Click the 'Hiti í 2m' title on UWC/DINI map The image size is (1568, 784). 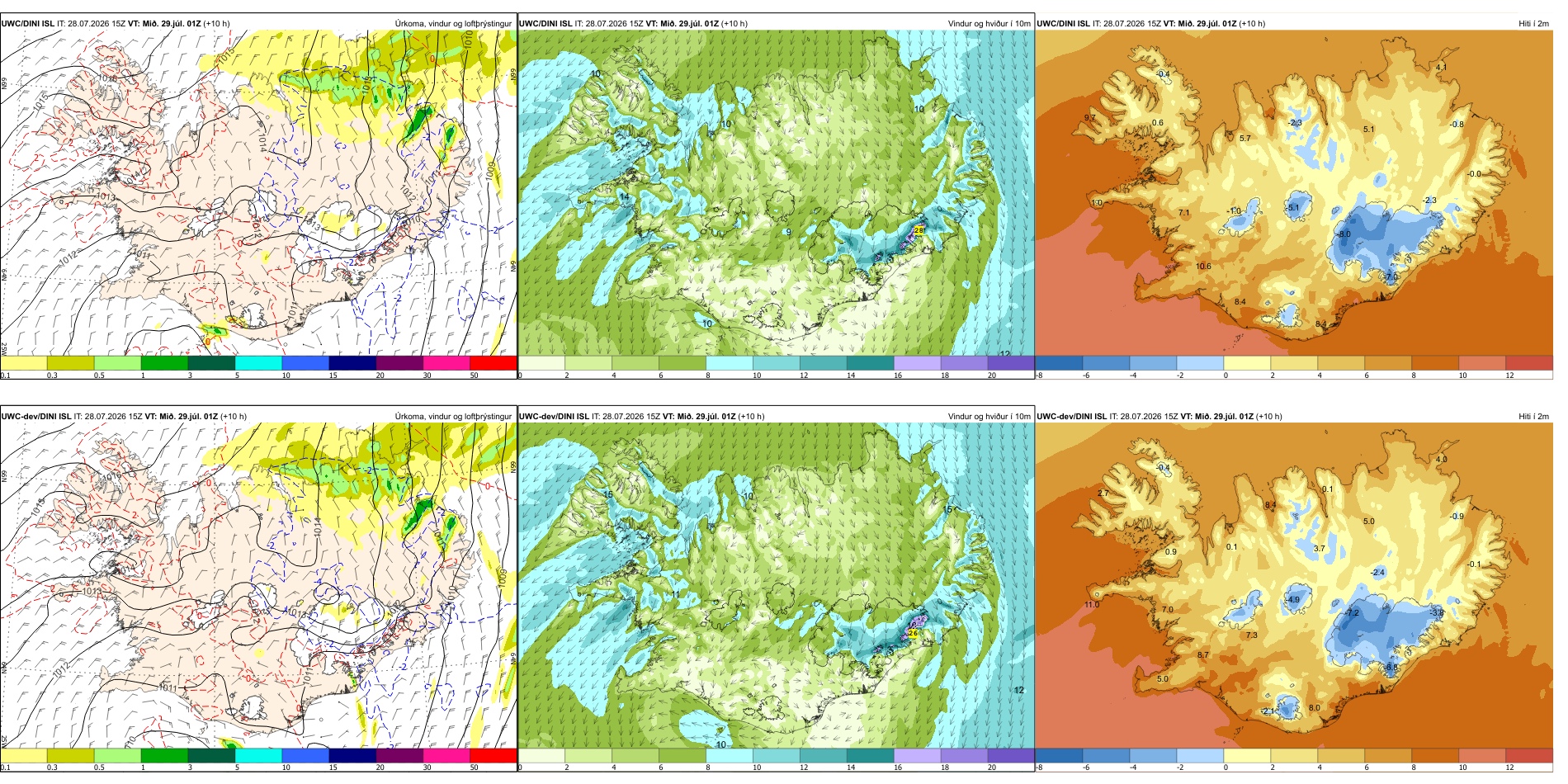pos(1533,23)
